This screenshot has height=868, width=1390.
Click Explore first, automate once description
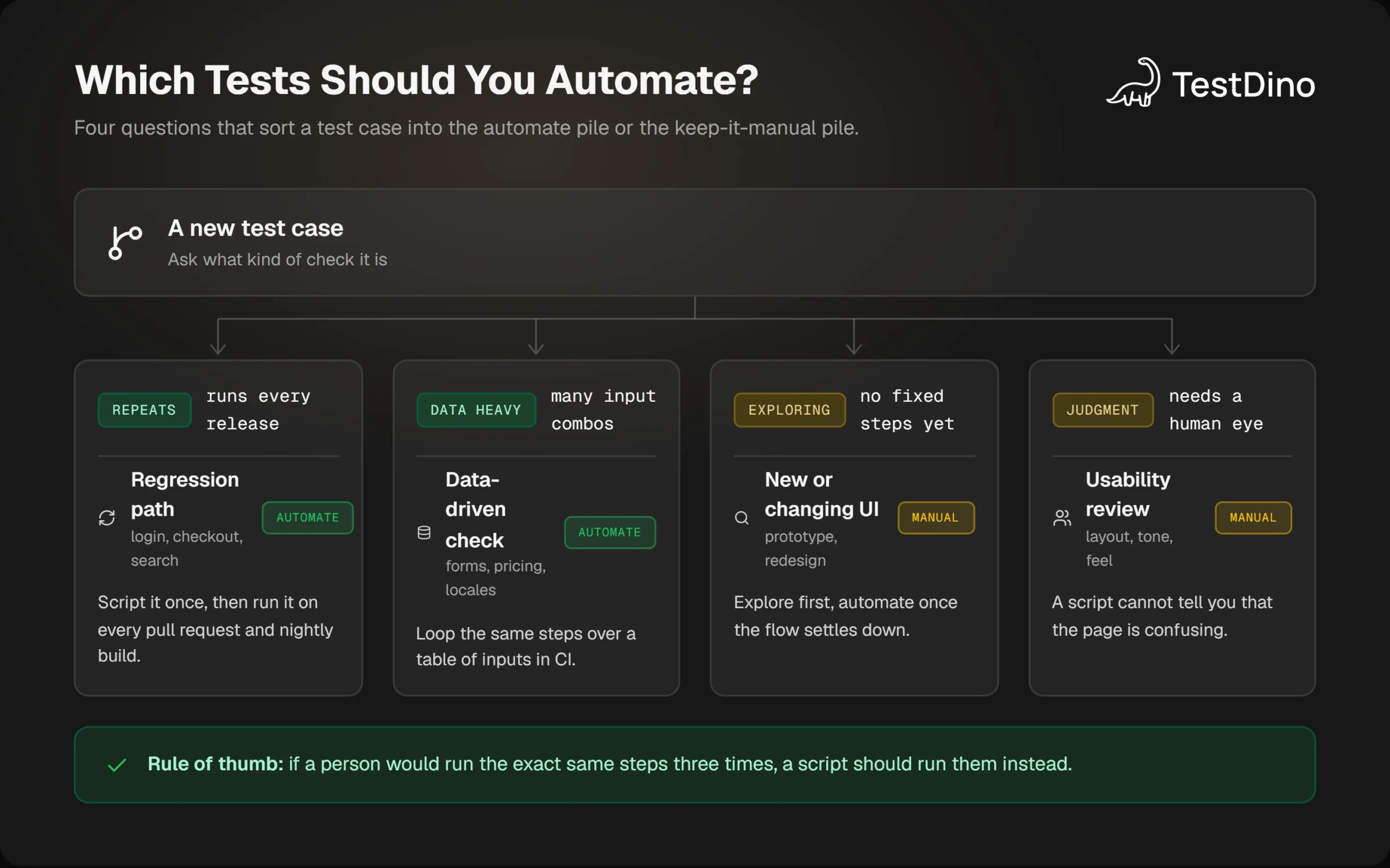(846, 616)
